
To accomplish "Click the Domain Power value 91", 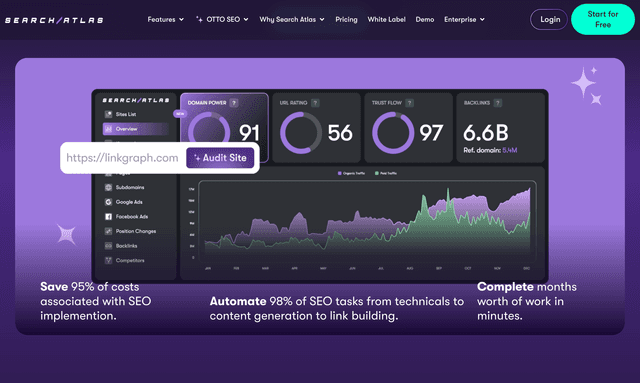I will [x=249, y=133].
